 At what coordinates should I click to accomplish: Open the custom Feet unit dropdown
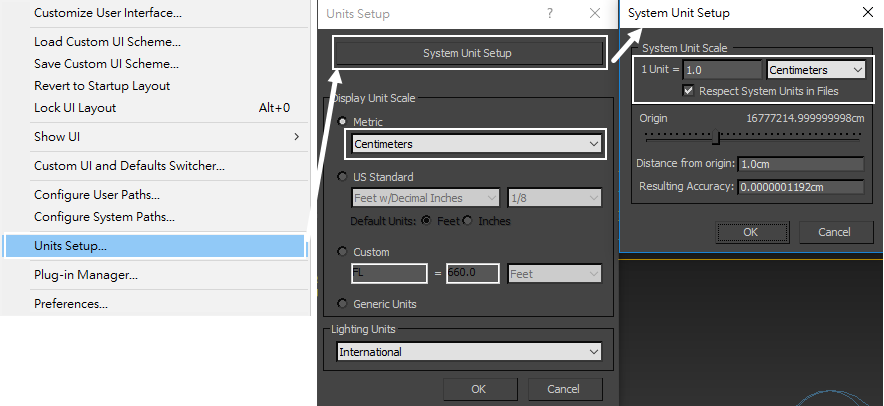[x=554, y=273]
